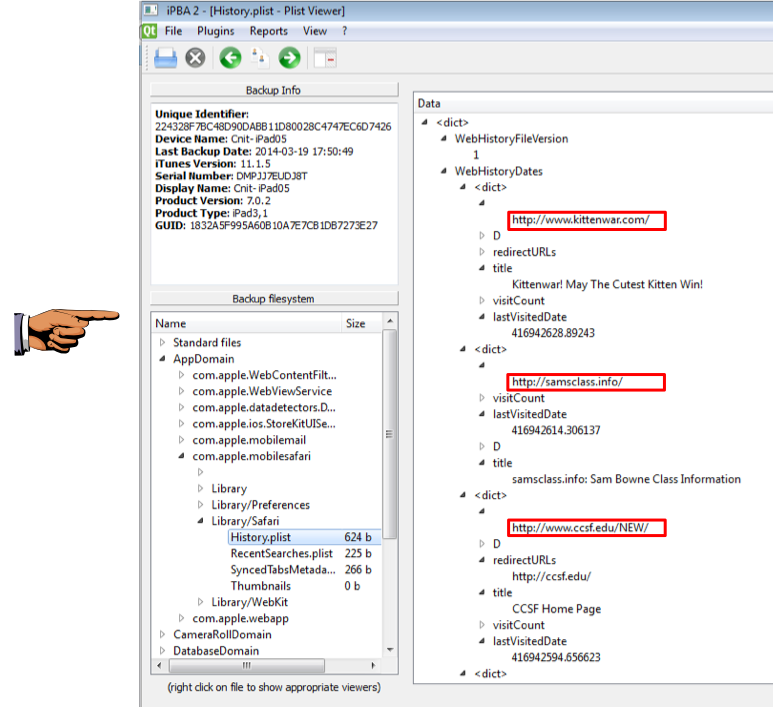
Task: Open the File menu
Action: click(x=173, y=31)
